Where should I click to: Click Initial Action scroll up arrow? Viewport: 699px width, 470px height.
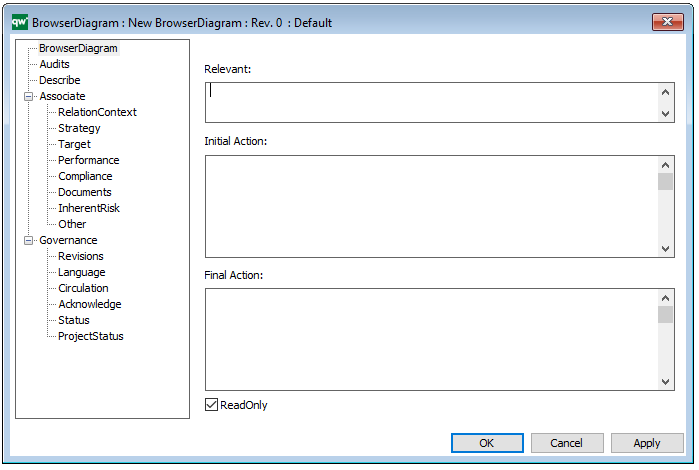click(666, 165)
